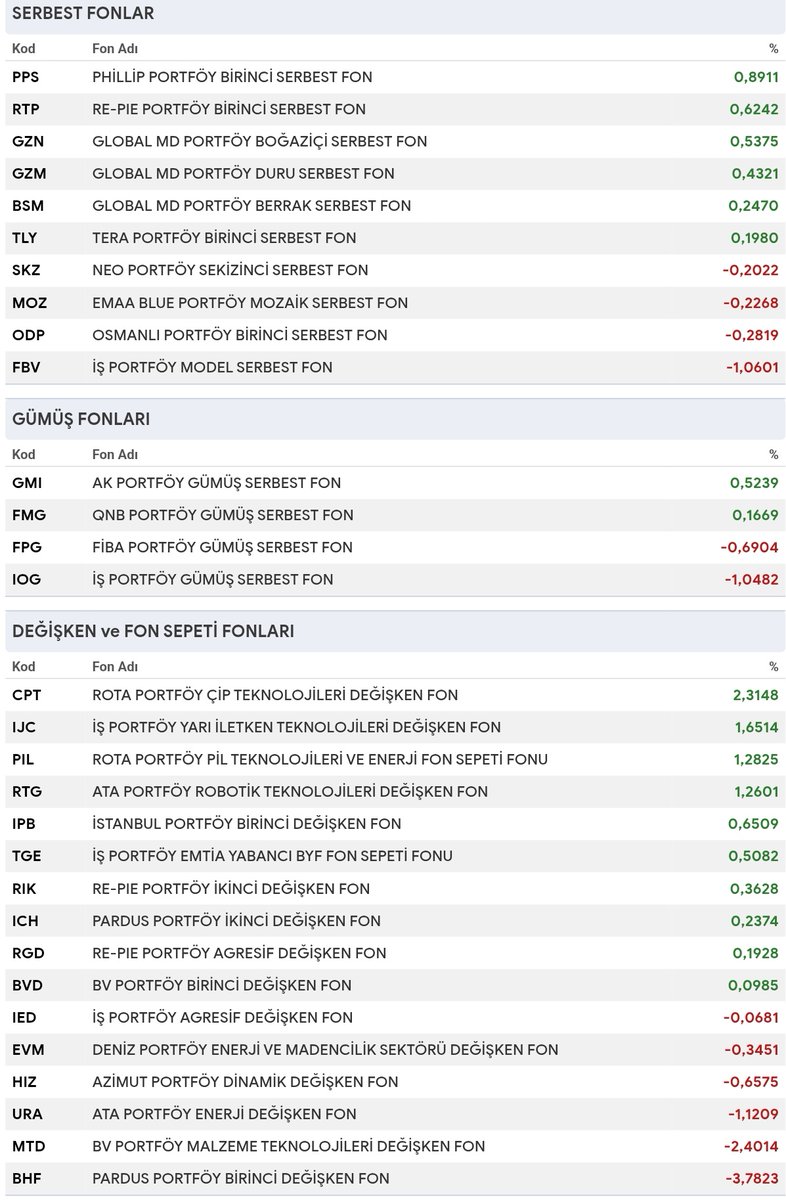Click the URA fund code
Viewport: 786px width, 1200px height.
27,1114
